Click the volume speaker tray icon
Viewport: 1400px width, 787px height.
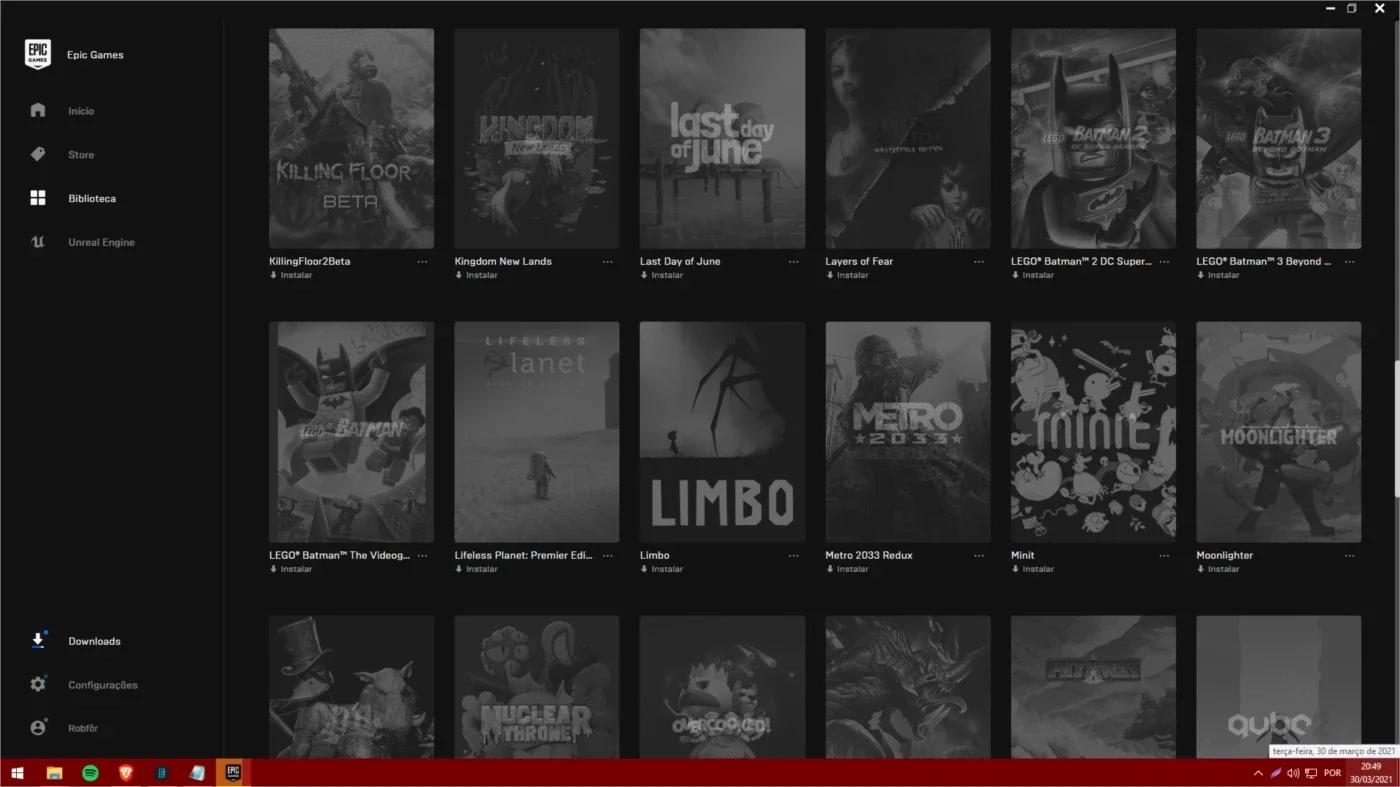(x=1293, y=773)
